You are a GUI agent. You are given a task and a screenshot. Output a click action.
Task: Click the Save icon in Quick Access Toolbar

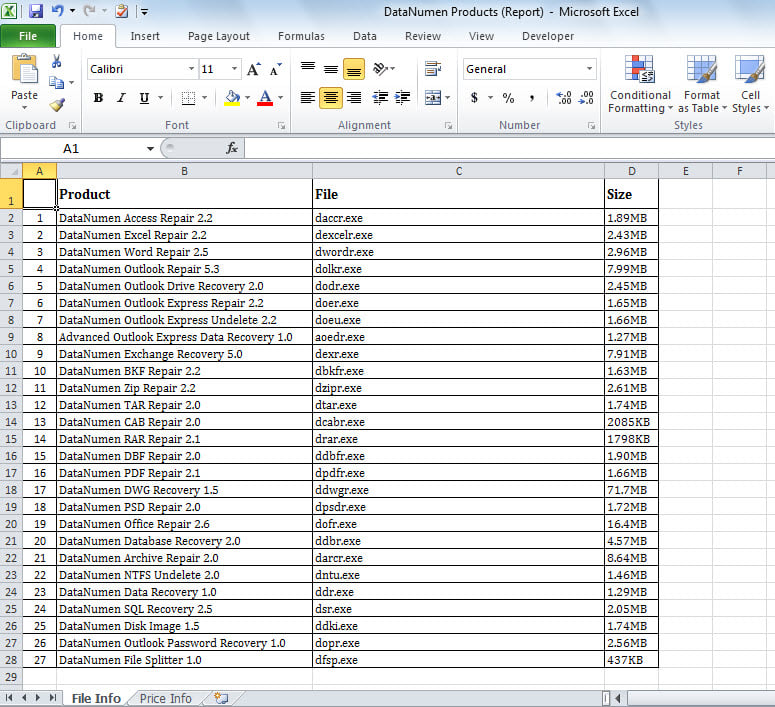coord(36,11)
